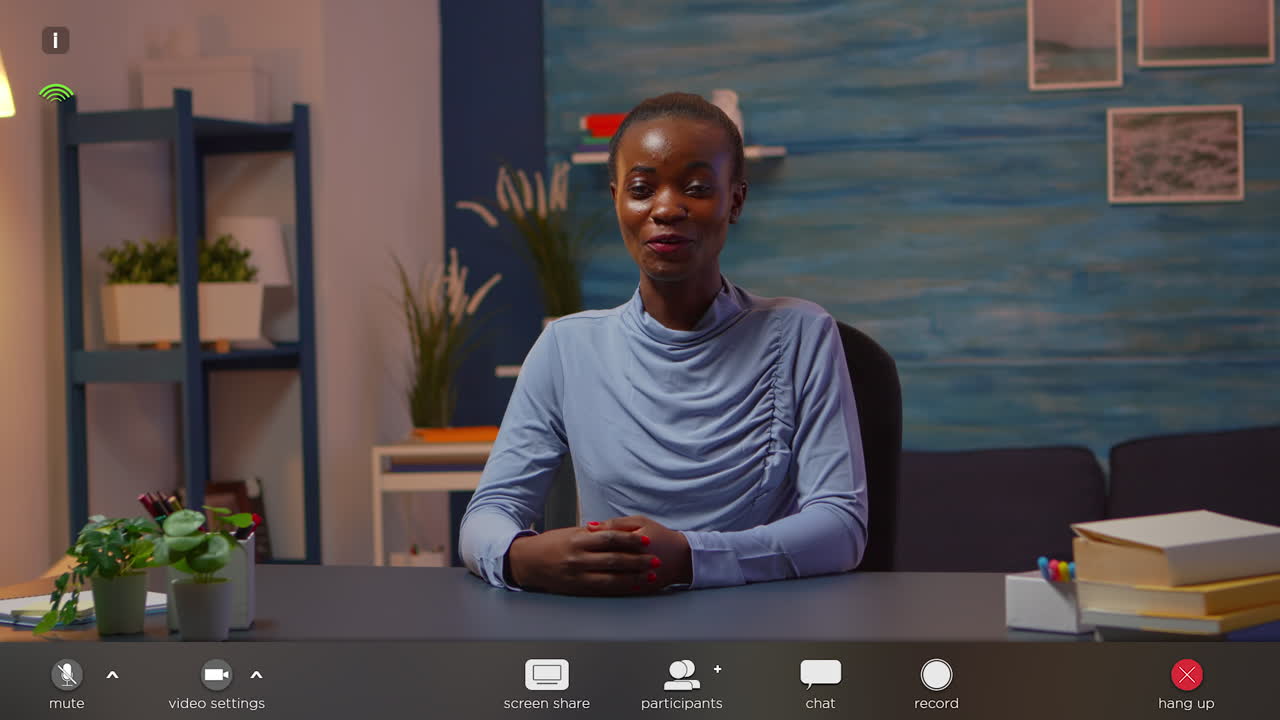The image size is (1280, 720).
Task: Click the screen share text label
Action: tap(546, 702)
